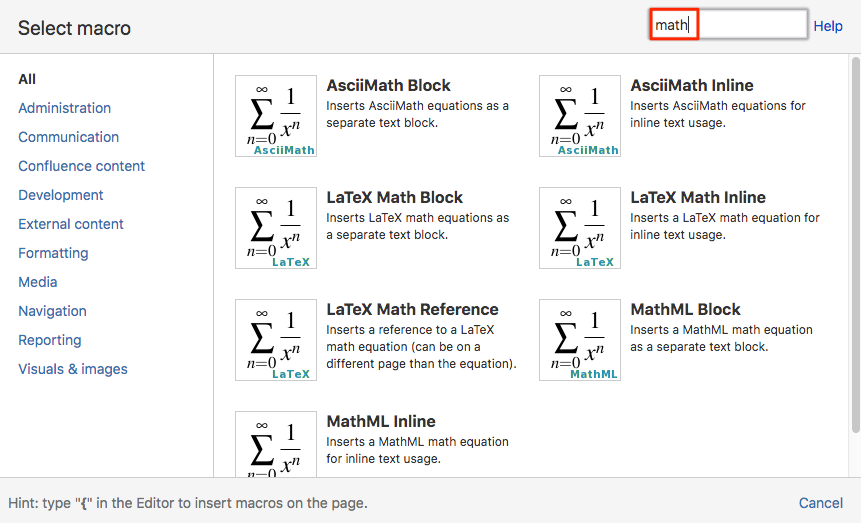Select the Reporting category
Viewport: 861px width, 523px height.
click(49, 340)
